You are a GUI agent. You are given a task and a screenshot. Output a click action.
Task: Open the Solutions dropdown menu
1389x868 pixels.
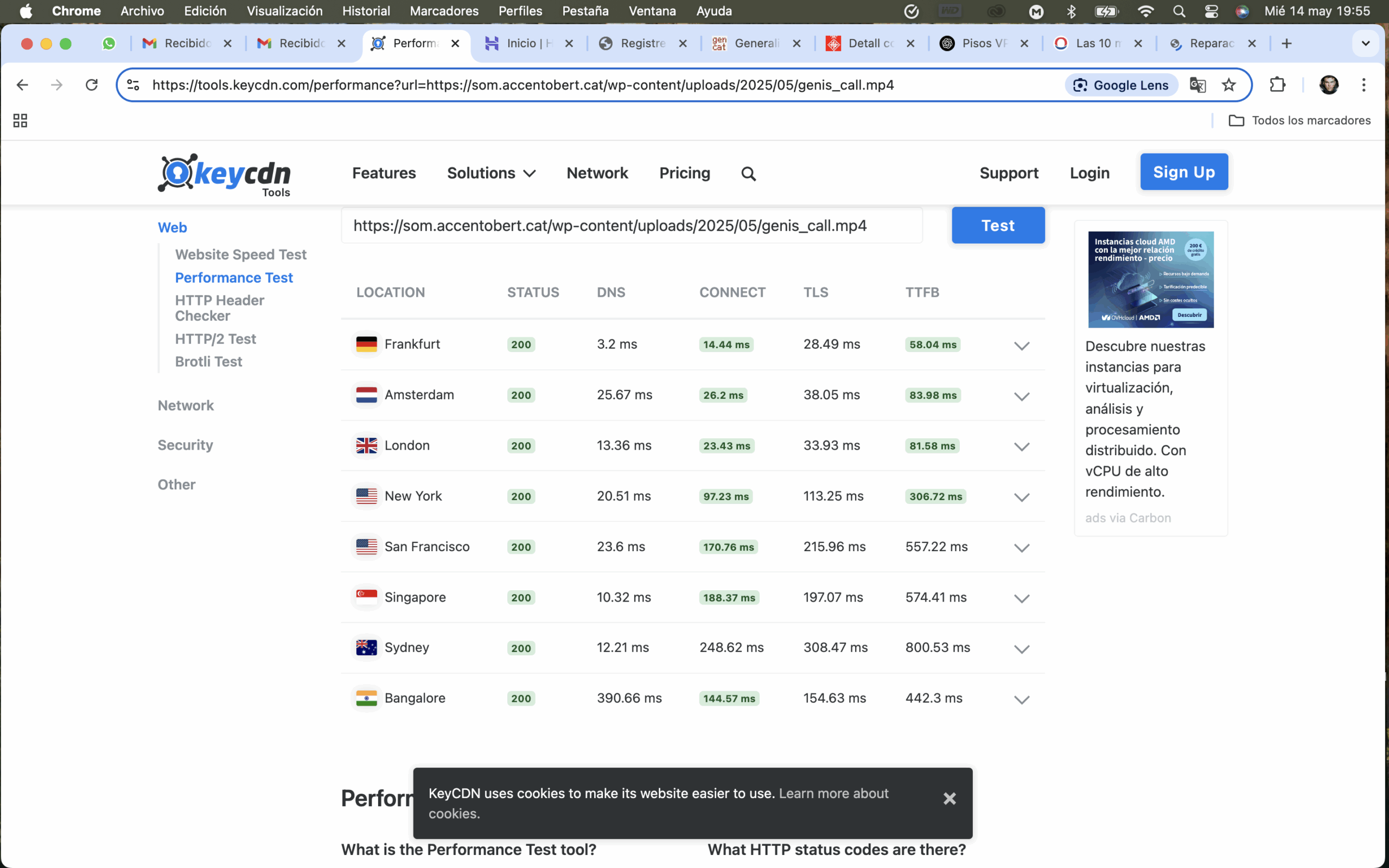coord(492,173)
